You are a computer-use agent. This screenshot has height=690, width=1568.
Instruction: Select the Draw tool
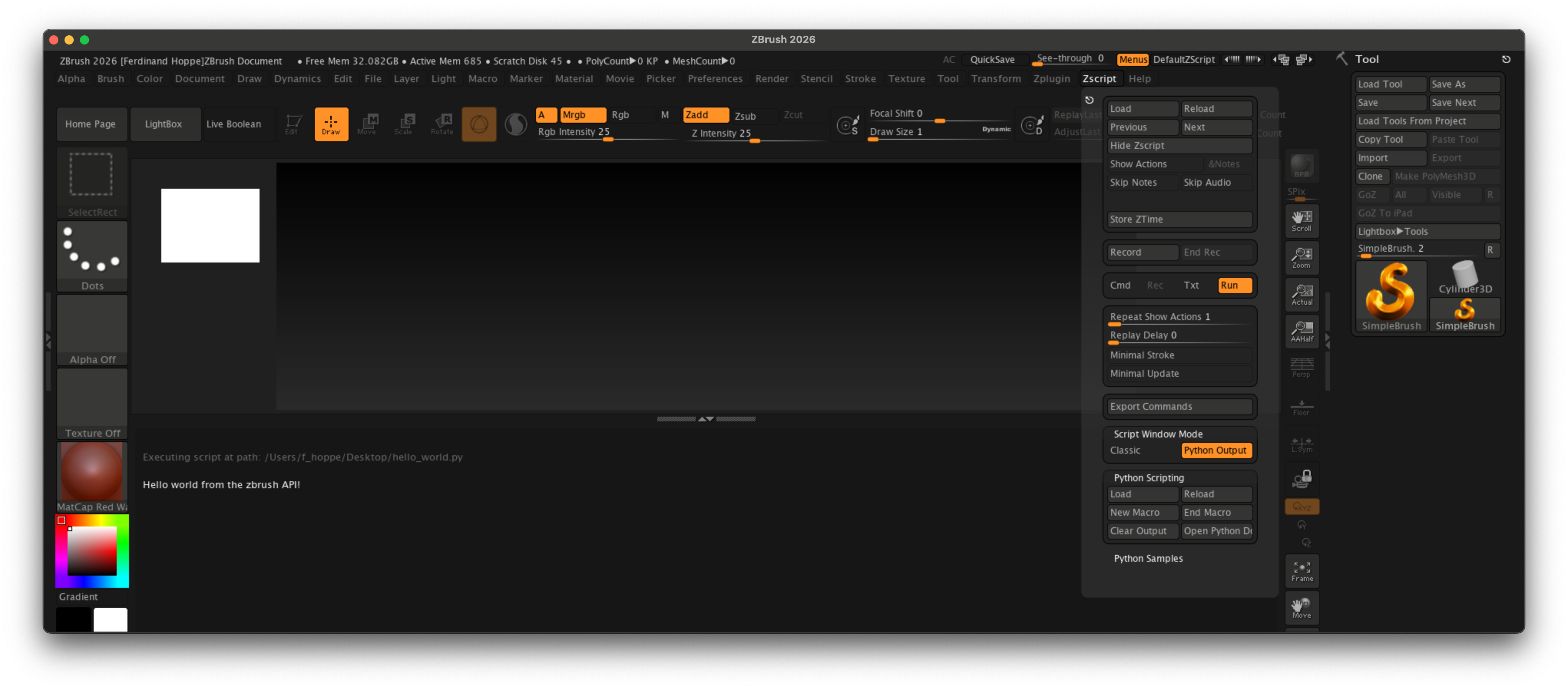pyautogui.click(x=331, y=124)
